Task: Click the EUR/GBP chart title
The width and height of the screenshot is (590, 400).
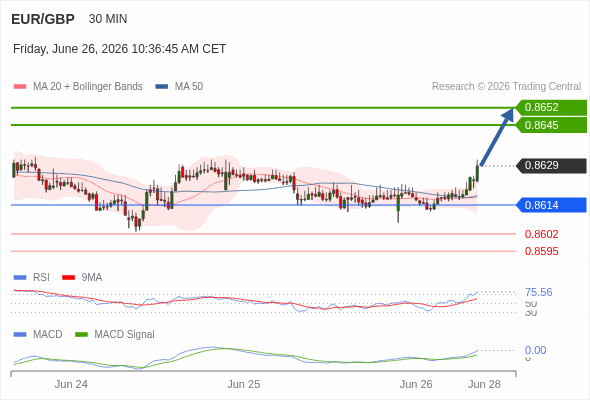Action: coord(43,19)
